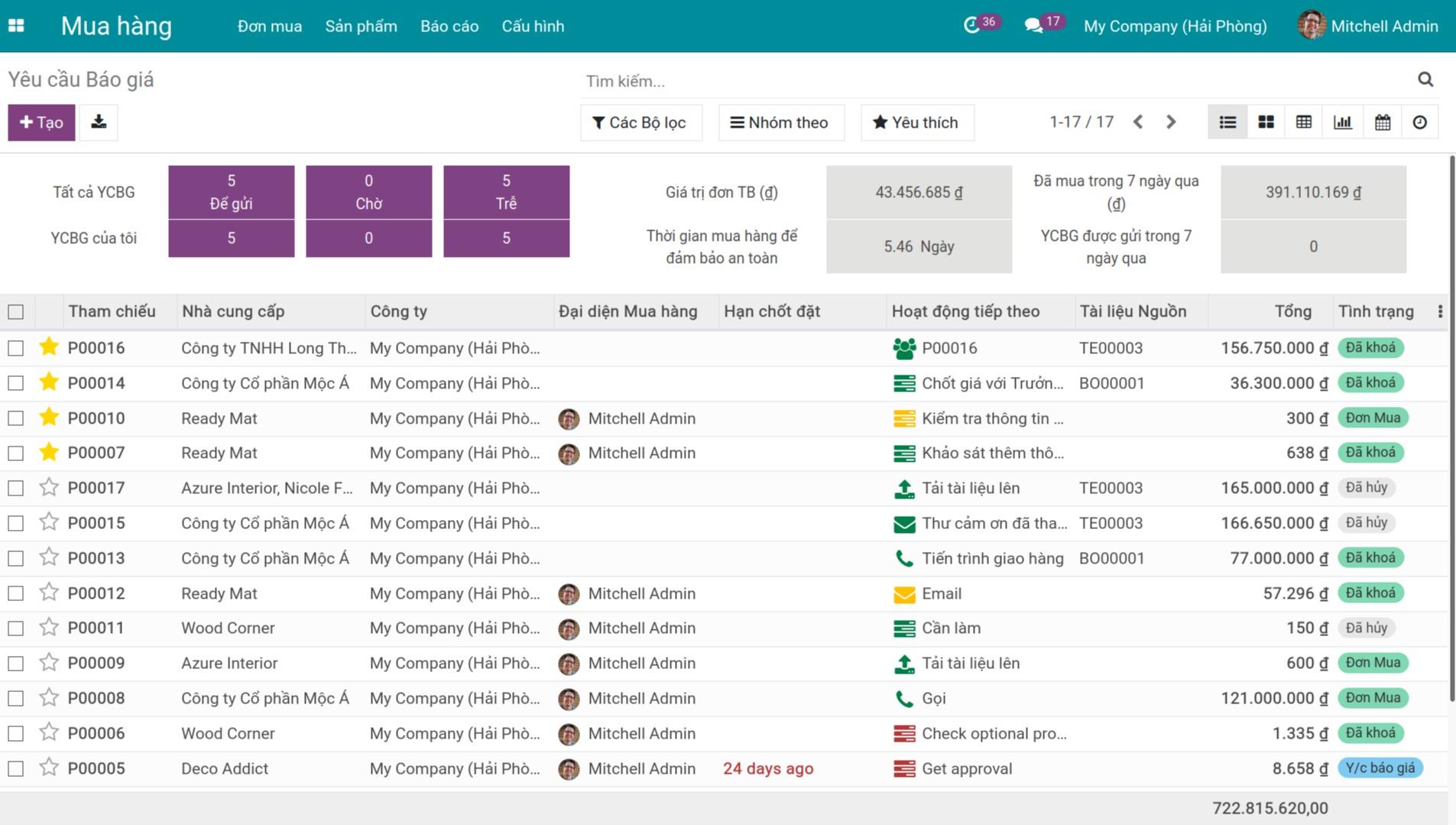
Task: Tick the checkbox for row P00016
Action: 16,349
